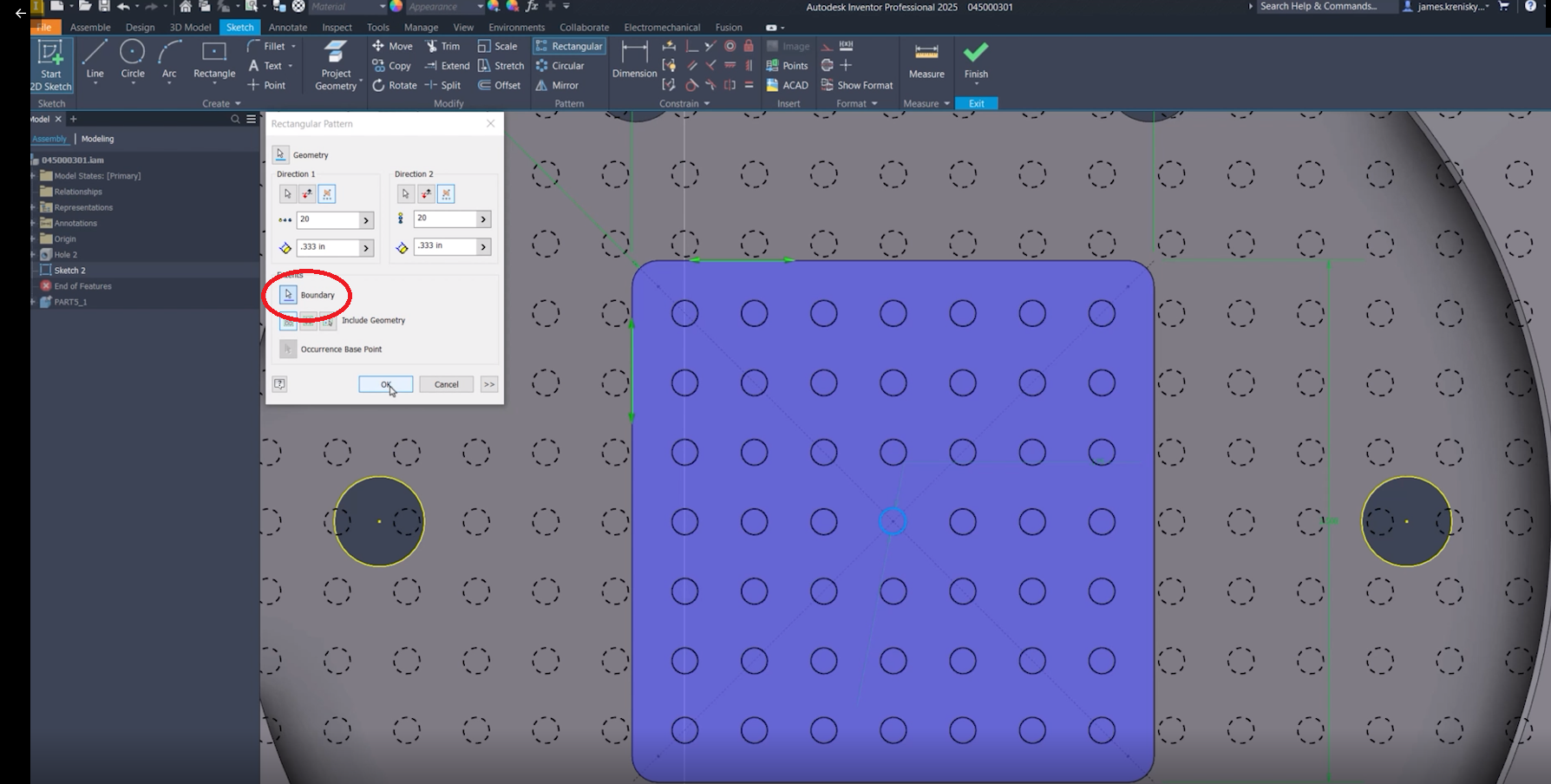Select the Line tool
Screen dimensions: 1551x784
95,60
